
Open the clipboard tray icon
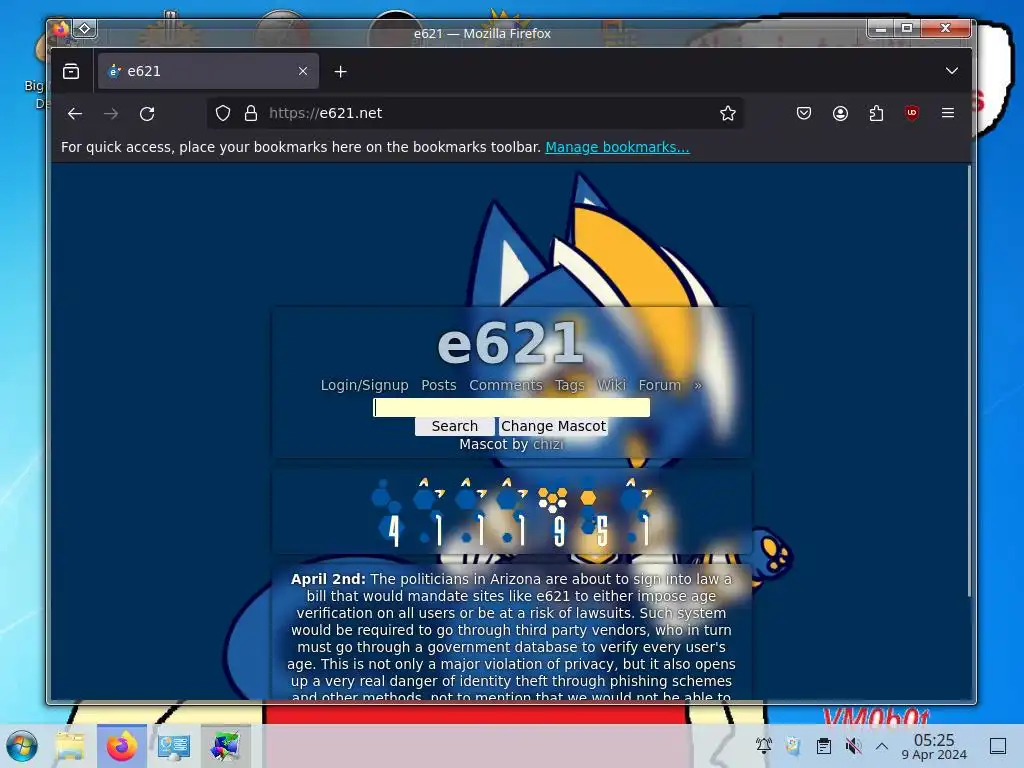(x=824, y=745)
